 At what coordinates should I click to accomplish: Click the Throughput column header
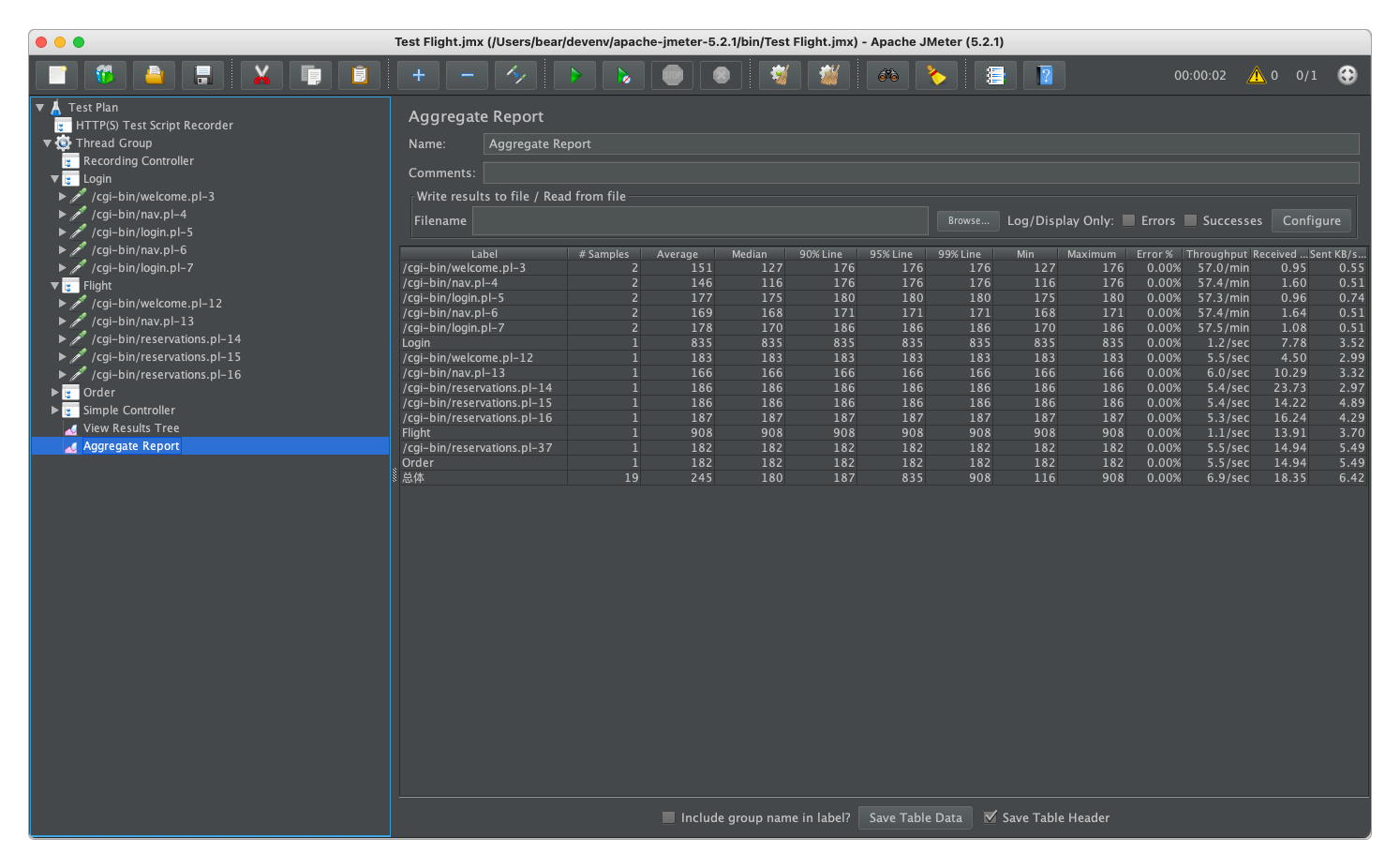click(1216, 254)
